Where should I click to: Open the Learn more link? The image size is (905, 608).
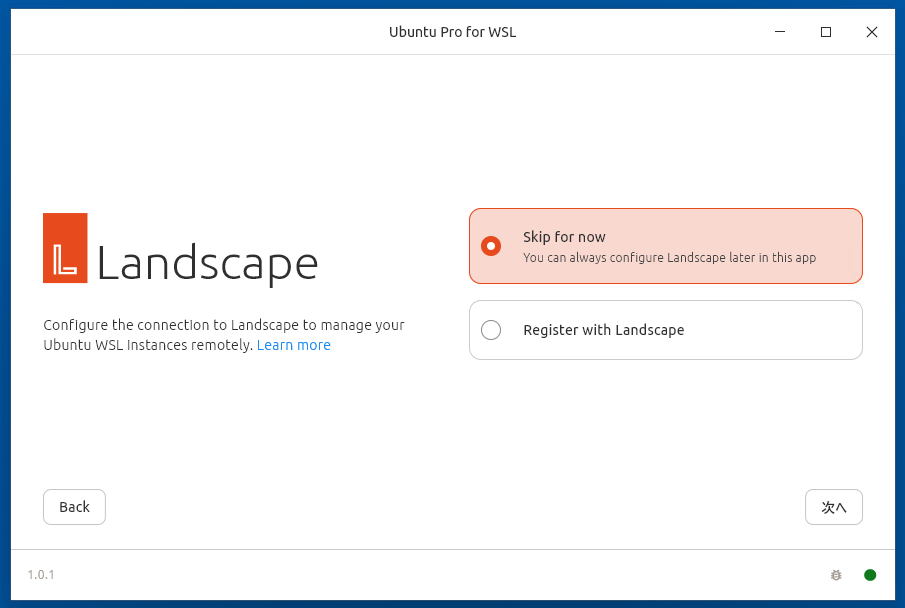tap(294, 345)
